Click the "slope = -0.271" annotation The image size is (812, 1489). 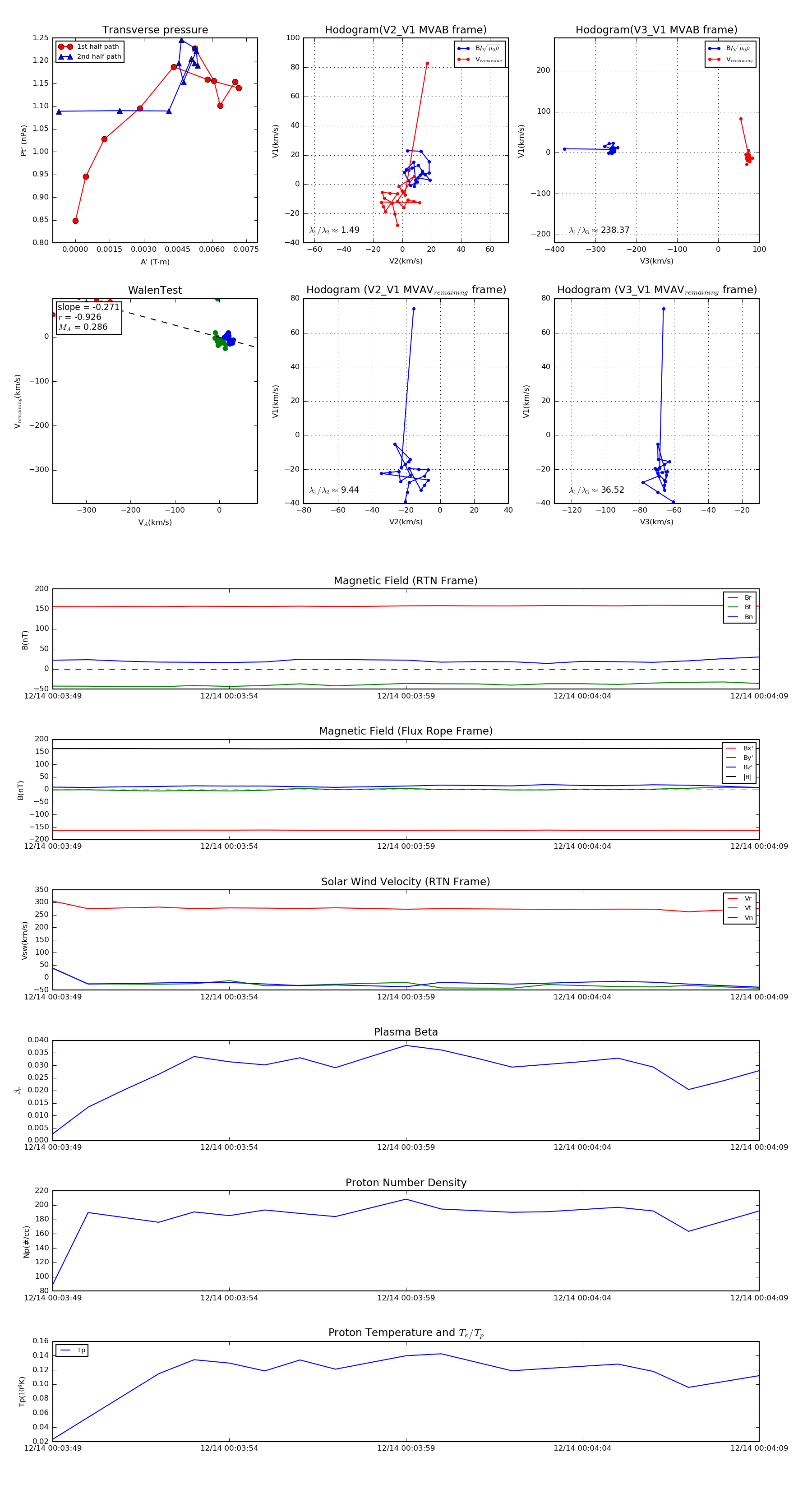(x=88, y=307)
